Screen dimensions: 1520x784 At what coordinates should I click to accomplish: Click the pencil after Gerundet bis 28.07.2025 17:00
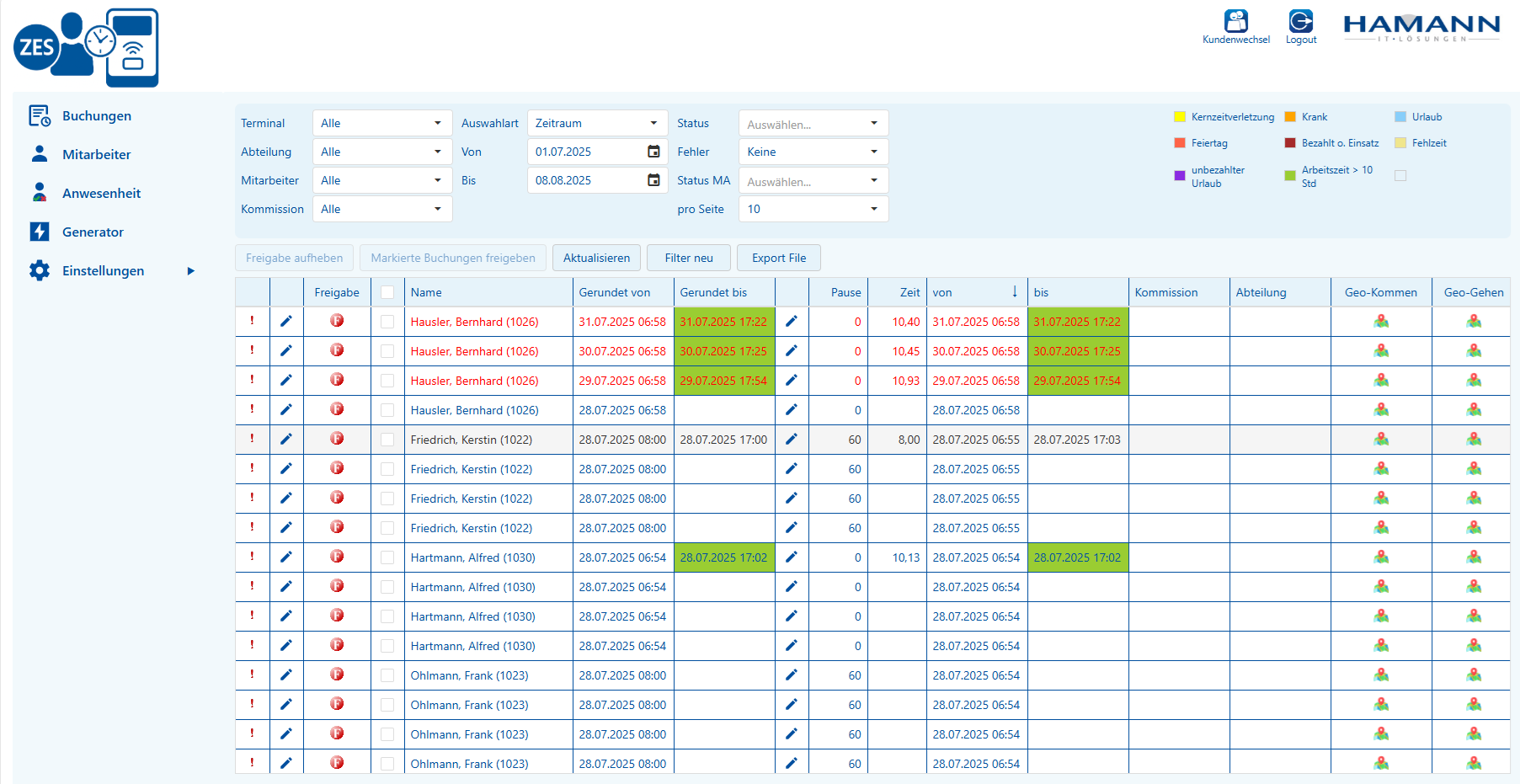point(791,439)
